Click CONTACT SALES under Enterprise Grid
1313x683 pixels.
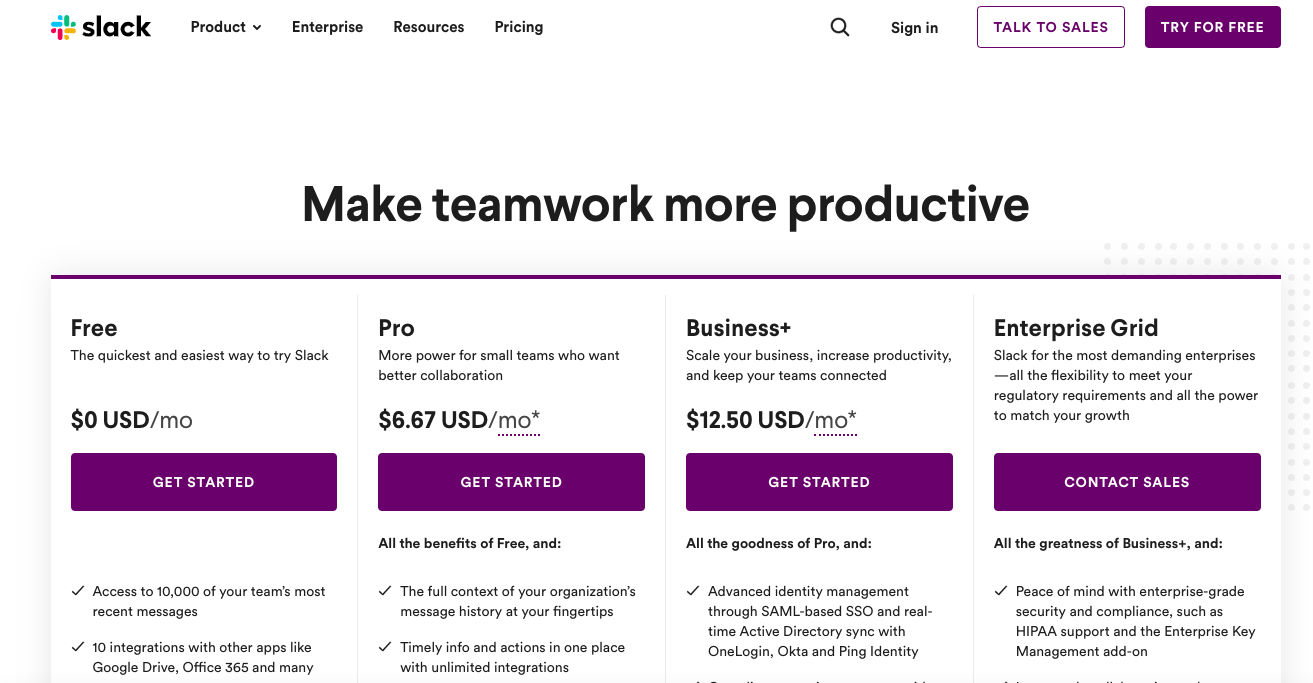click(1126, 482)
